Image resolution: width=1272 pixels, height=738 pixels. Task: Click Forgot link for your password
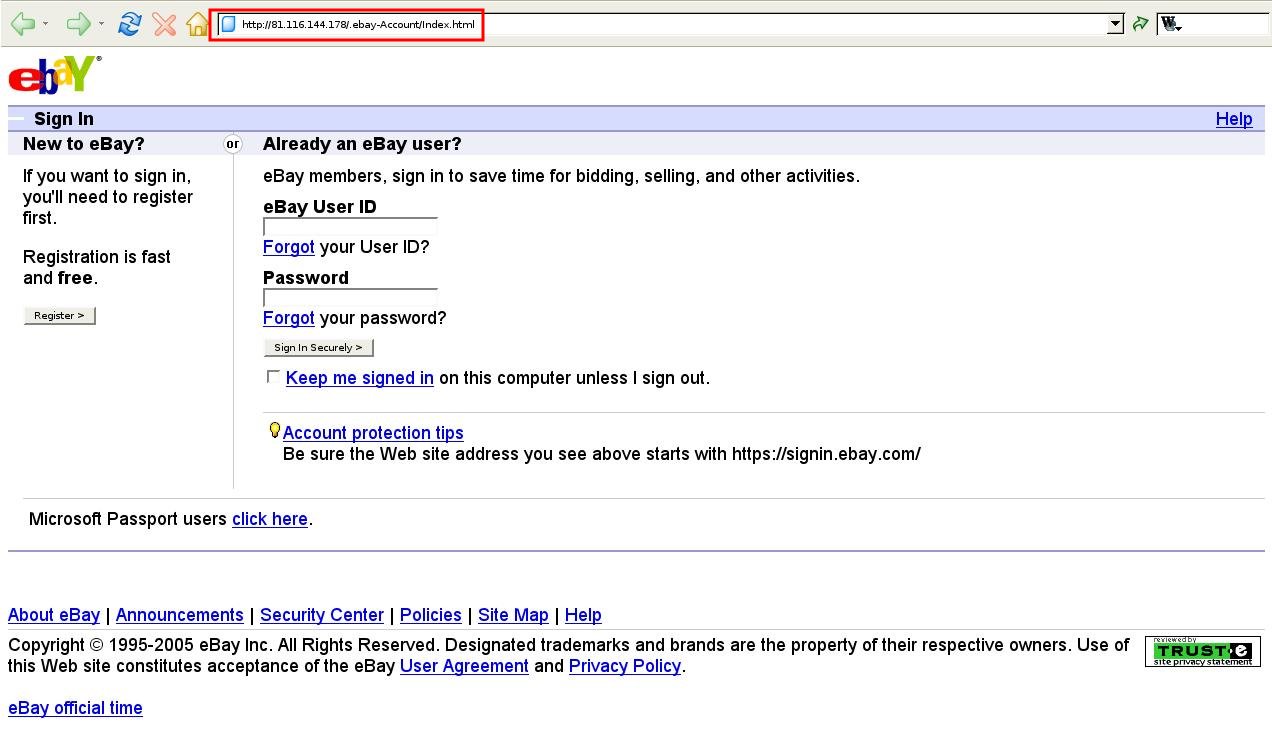point(289,318)
